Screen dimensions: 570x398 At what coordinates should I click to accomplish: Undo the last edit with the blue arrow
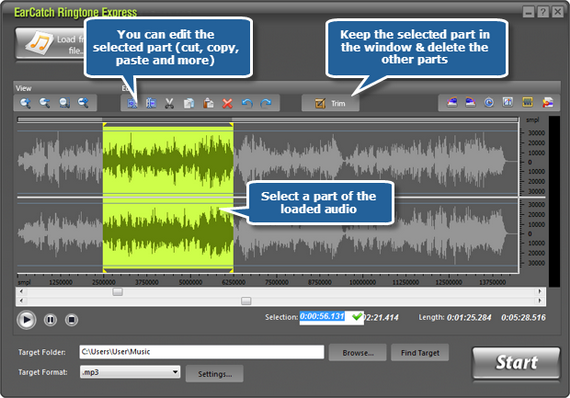coord(247,103)
